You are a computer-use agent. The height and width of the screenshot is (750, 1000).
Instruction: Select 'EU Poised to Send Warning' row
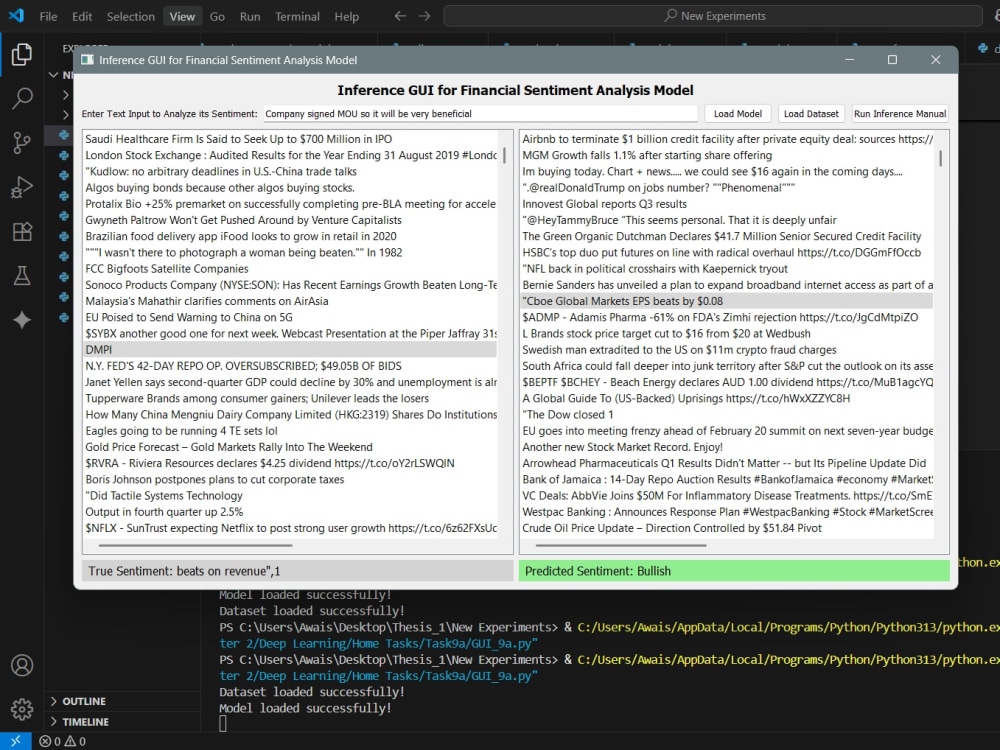tap(290, 317)
